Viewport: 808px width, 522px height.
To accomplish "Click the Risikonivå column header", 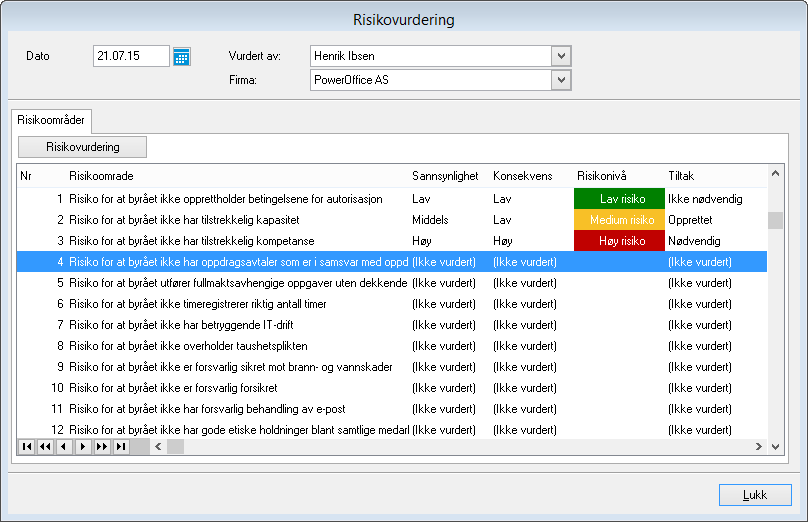I will pos(602,176).
